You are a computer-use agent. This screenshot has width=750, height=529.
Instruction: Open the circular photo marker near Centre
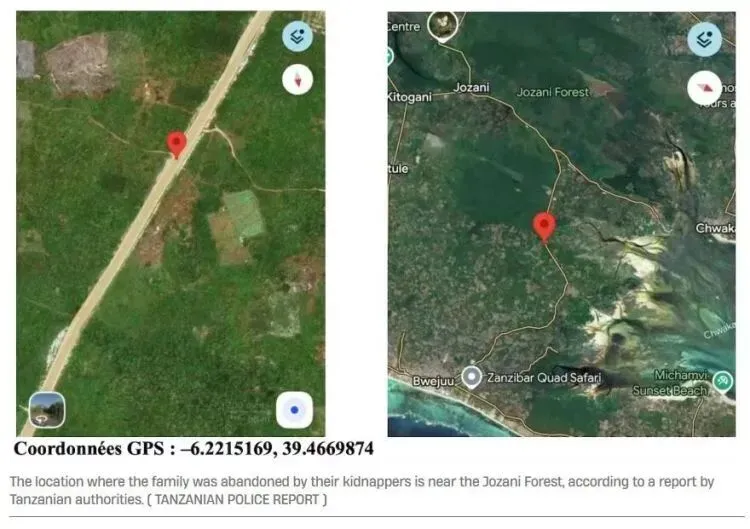[443, 26]
